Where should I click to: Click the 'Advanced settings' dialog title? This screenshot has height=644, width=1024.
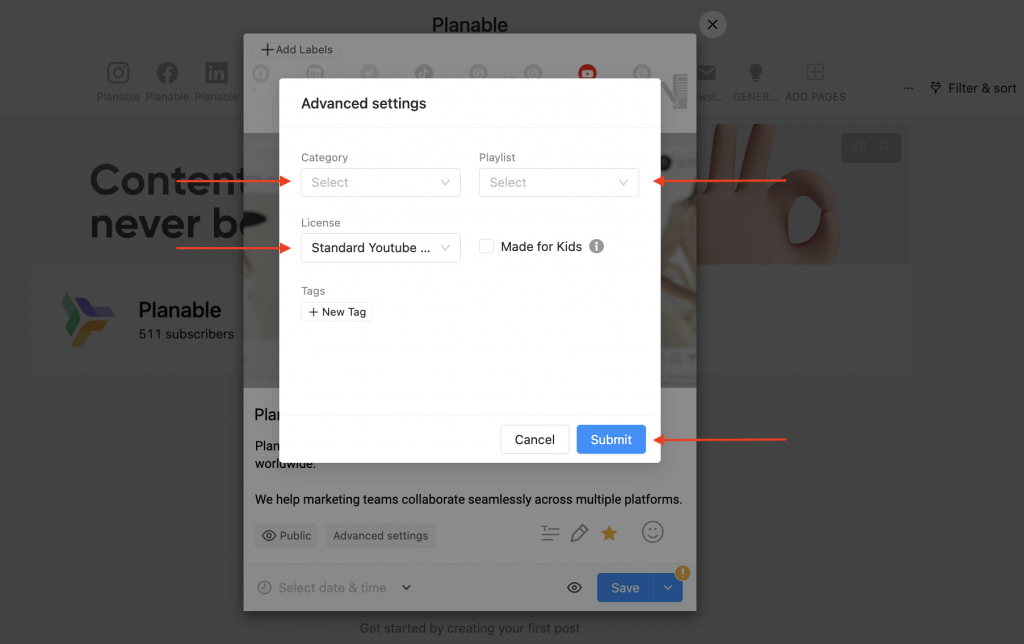pyautogui.click(x=364, y=103)
